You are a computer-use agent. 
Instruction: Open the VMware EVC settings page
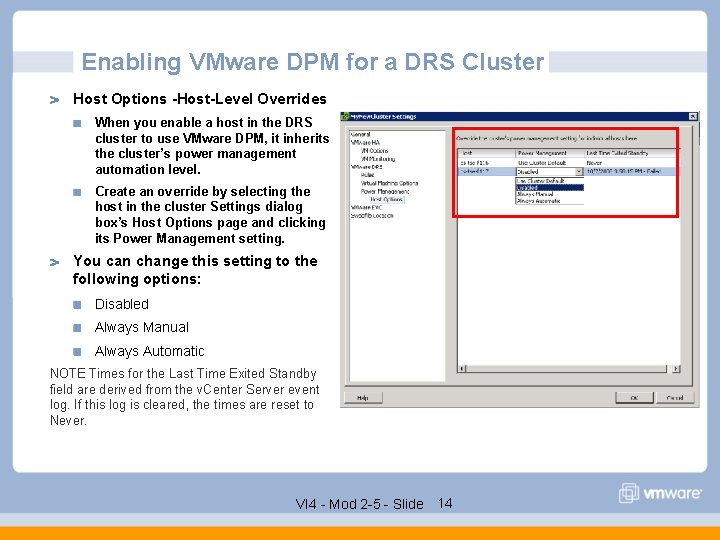(366, 208)
